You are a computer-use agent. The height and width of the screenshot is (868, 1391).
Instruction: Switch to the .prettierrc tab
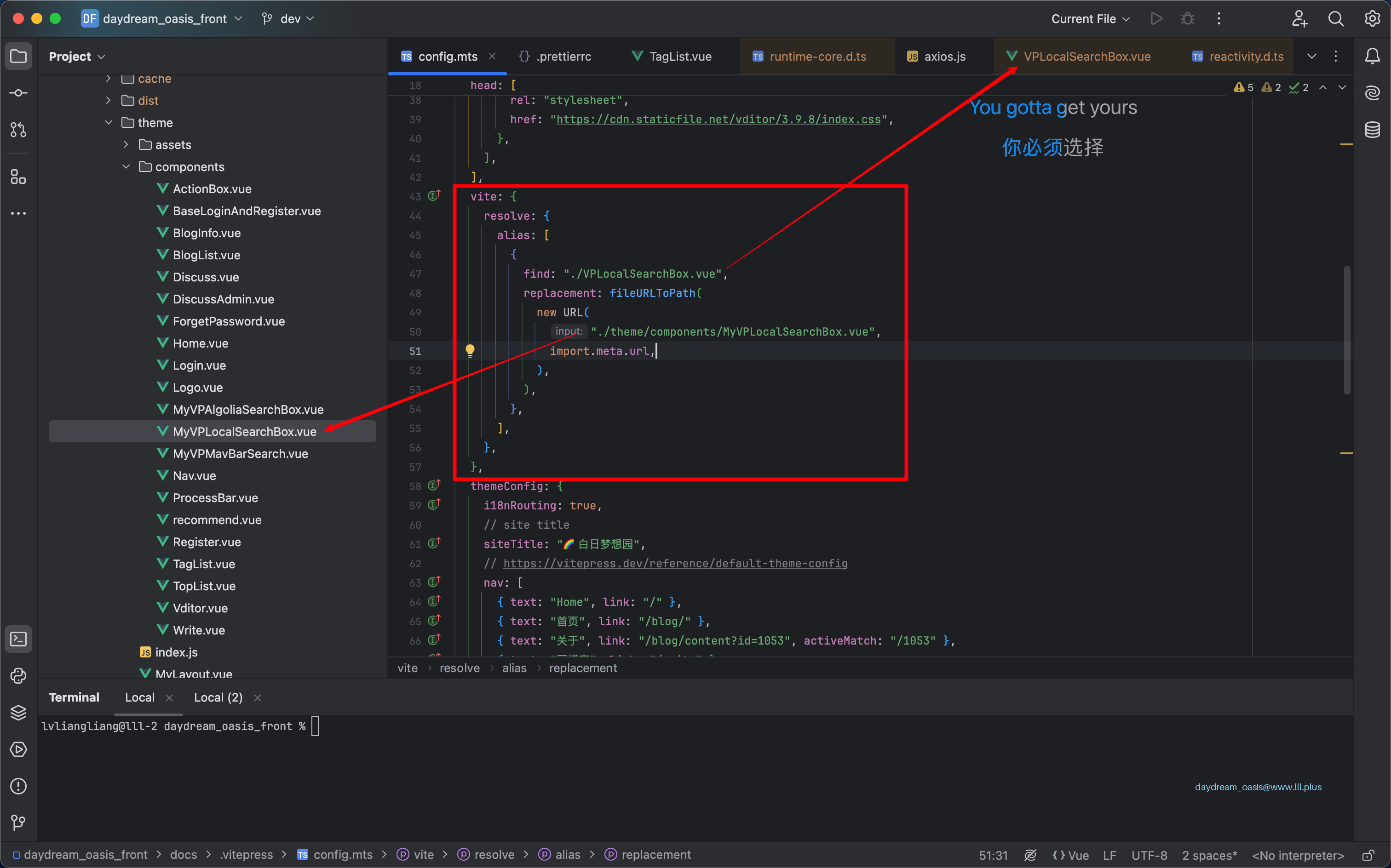pyautogui.click(x=555, y=56)
